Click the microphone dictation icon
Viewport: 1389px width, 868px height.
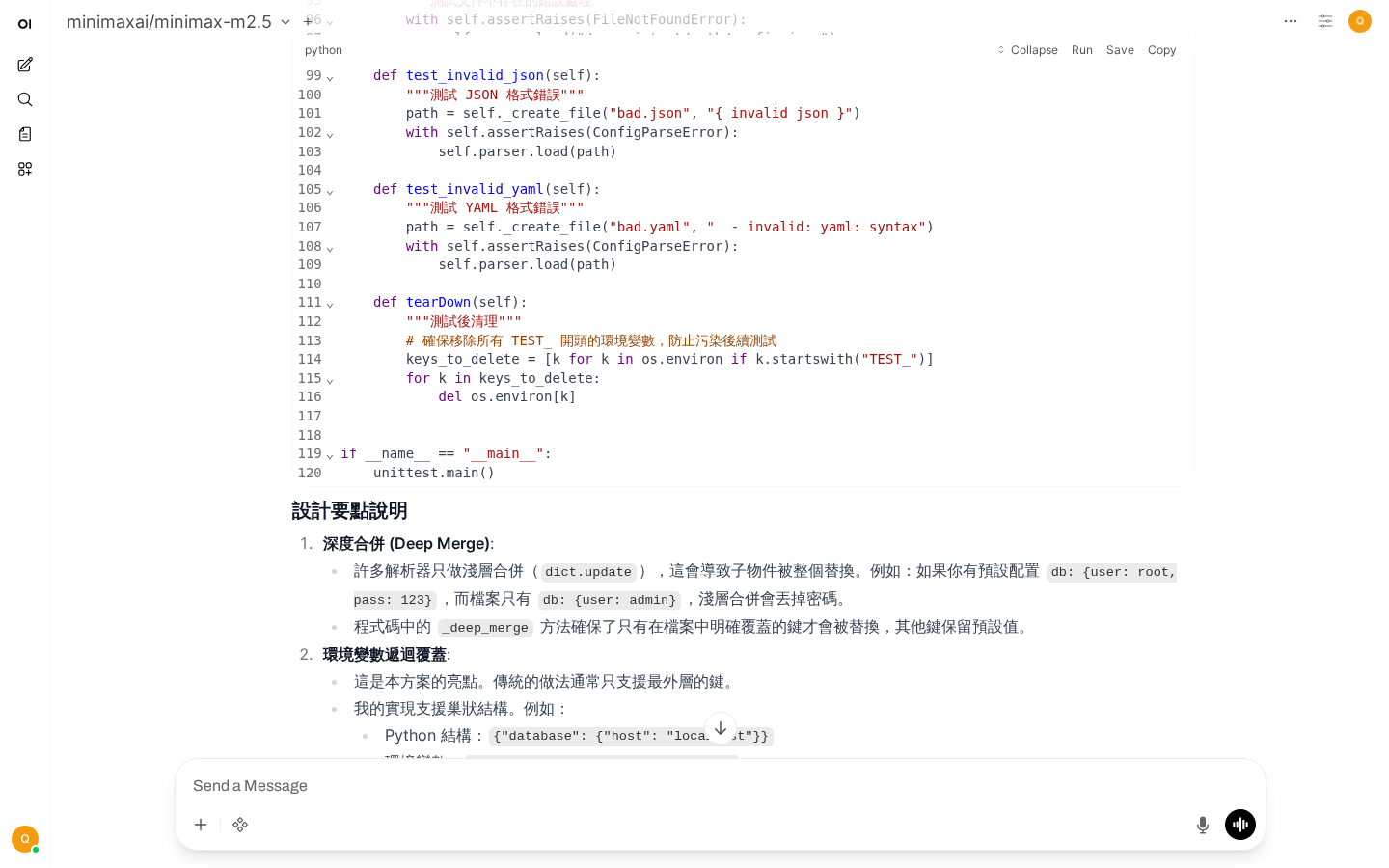pyautogui.click(x=1202, y=825)
